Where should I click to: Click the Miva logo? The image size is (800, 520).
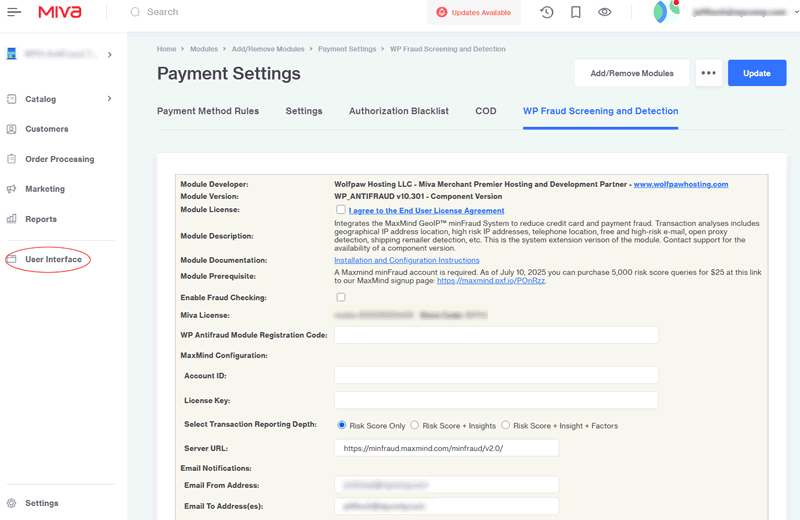tap(60, 12)
